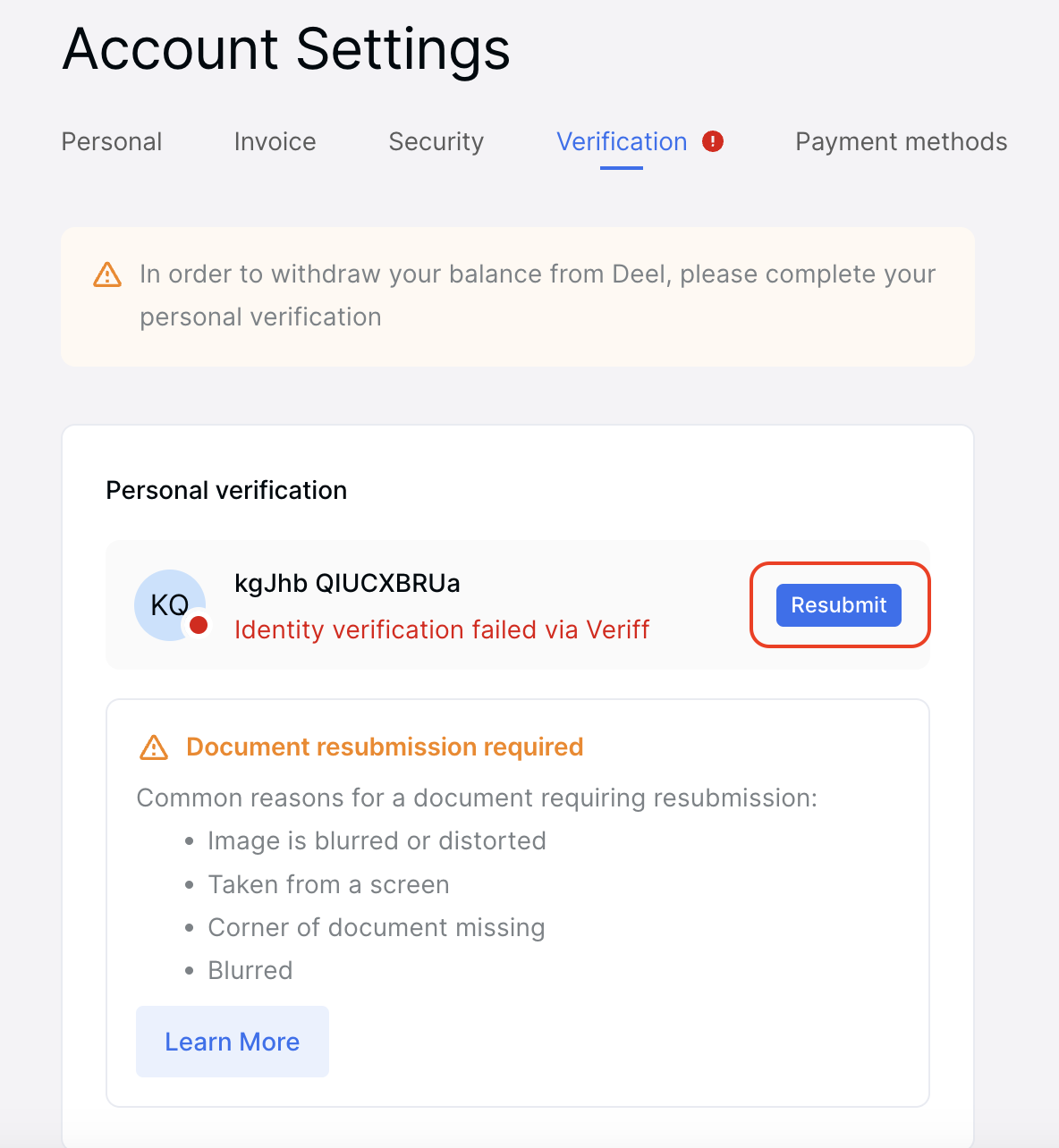
Task: Click the Identity verification failed message
Action: coord(442,629)
